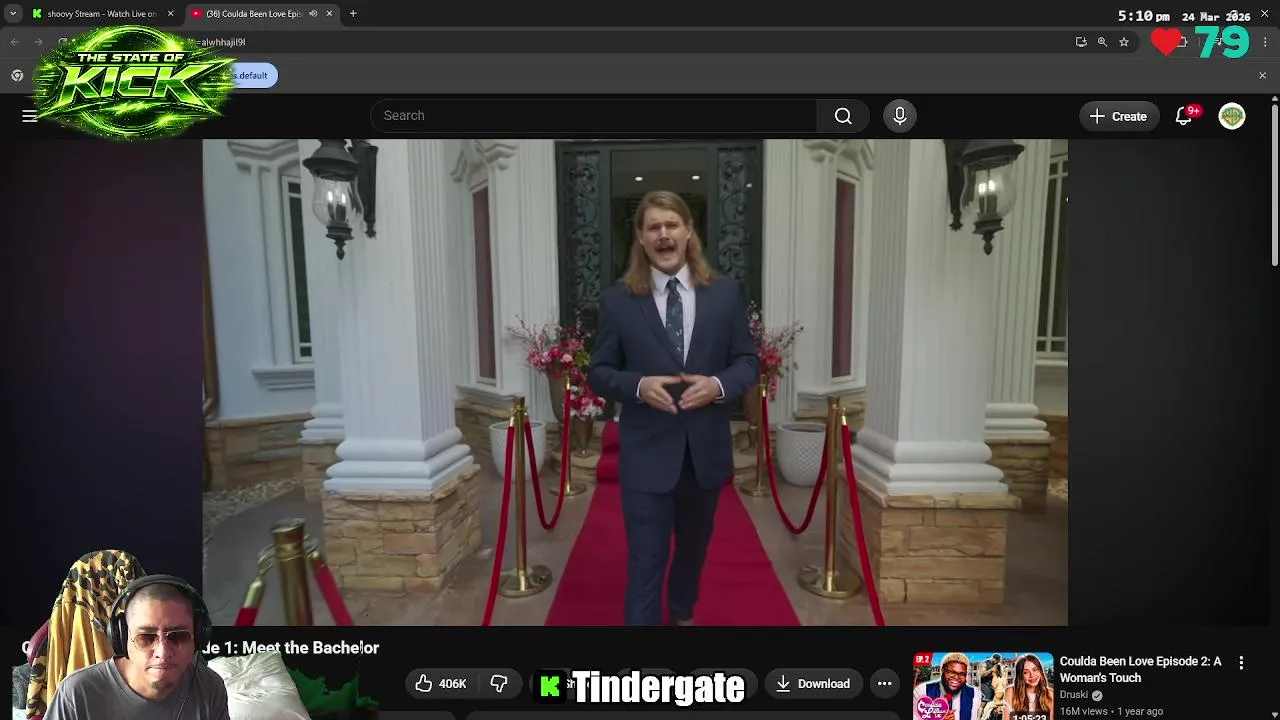This screenshot has height=720, width=1280.
Task: Mute the YouTube tab via speaker icon
Action: click(313, 14)
